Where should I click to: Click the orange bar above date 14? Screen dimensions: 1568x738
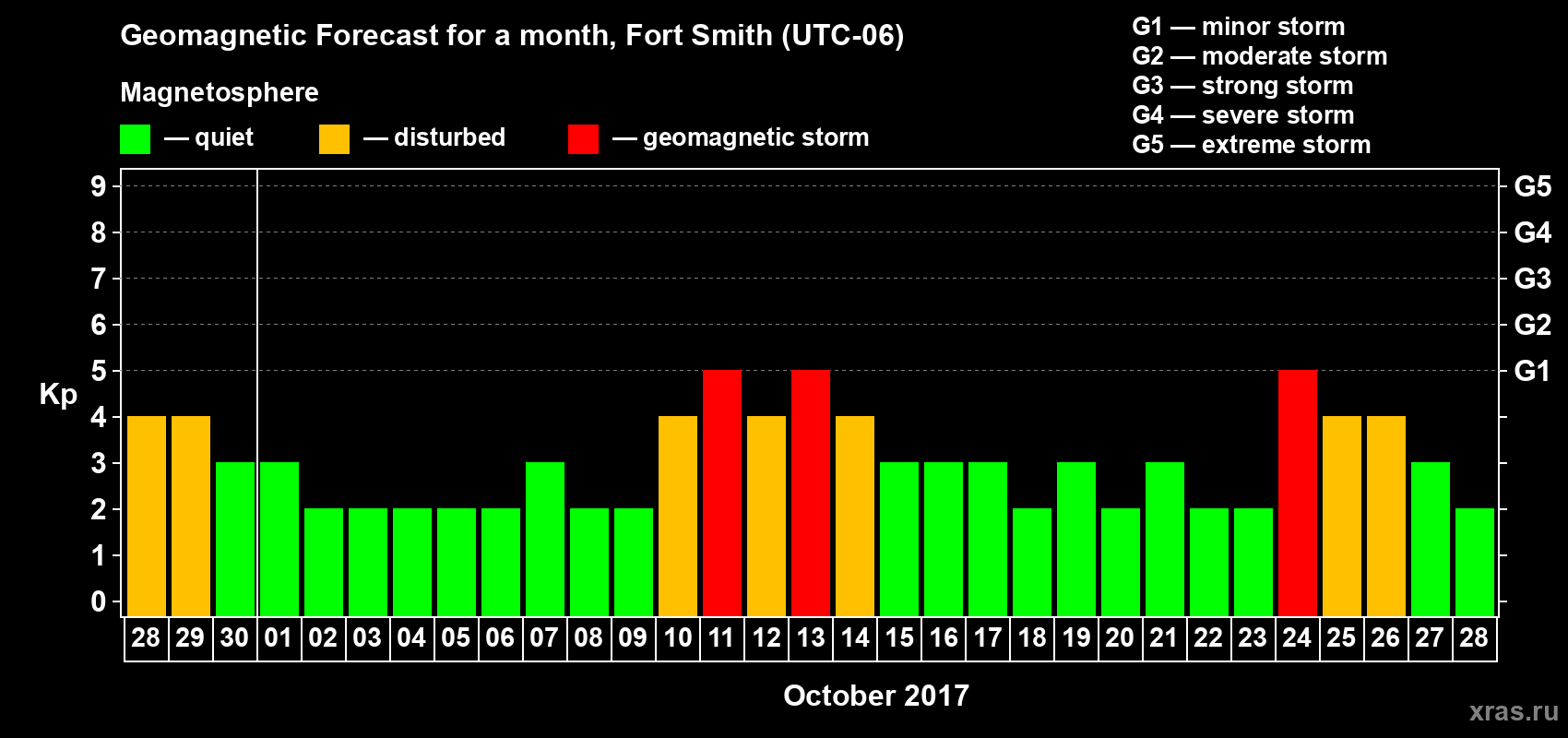click(855, 516)
